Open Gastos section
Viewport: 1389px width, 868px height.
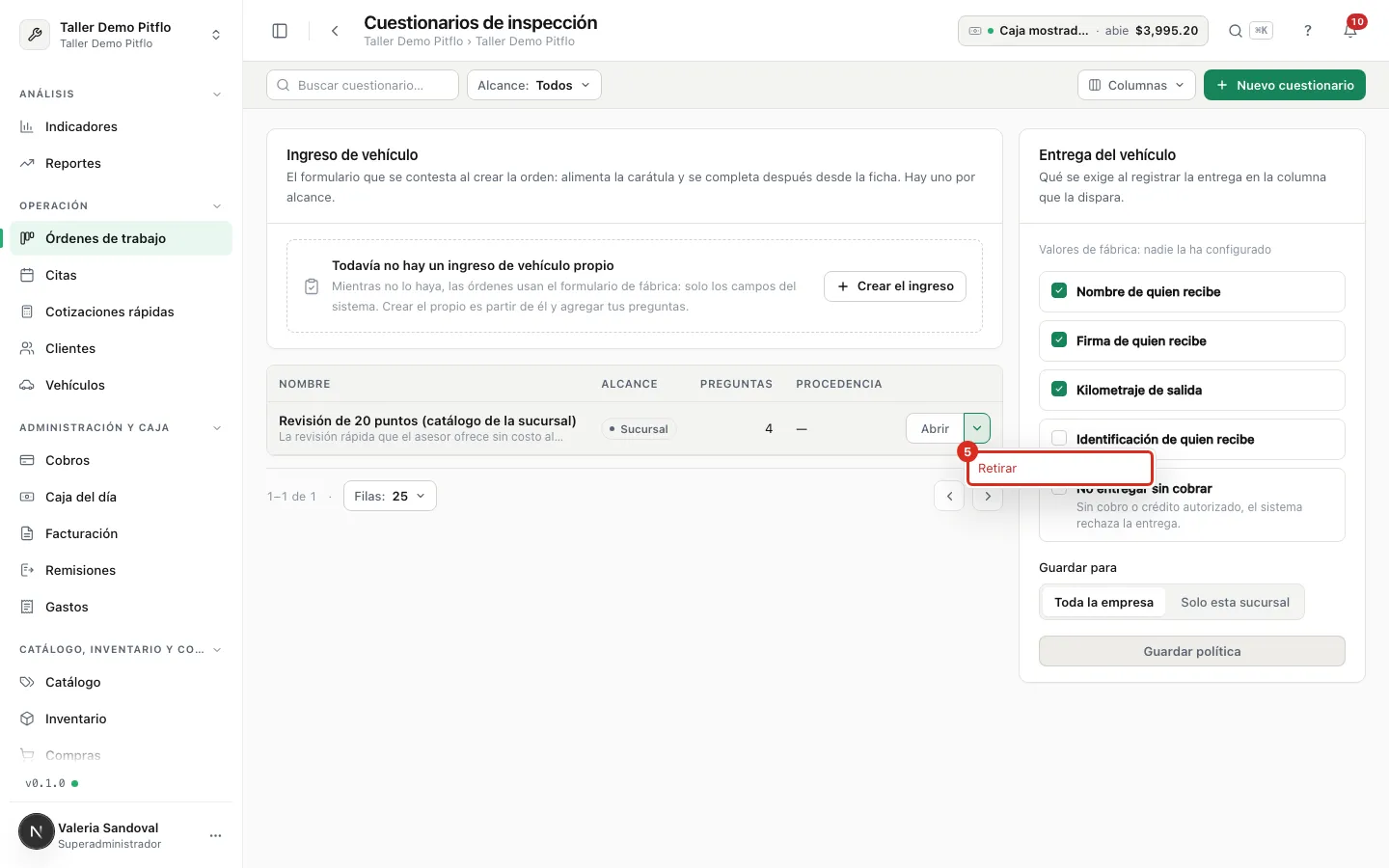click(121, 607)
